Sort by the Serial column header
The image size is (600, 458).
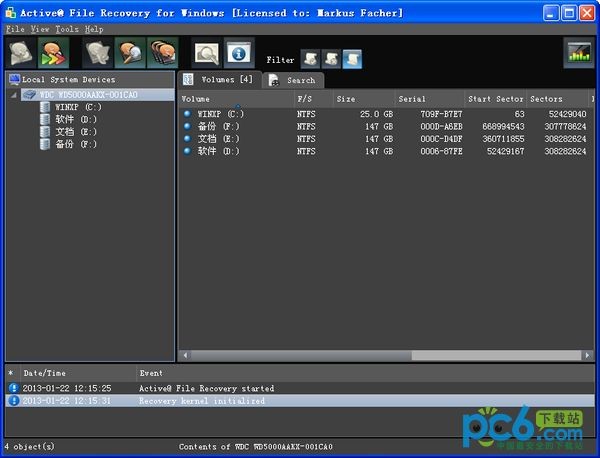pos(429,99)
